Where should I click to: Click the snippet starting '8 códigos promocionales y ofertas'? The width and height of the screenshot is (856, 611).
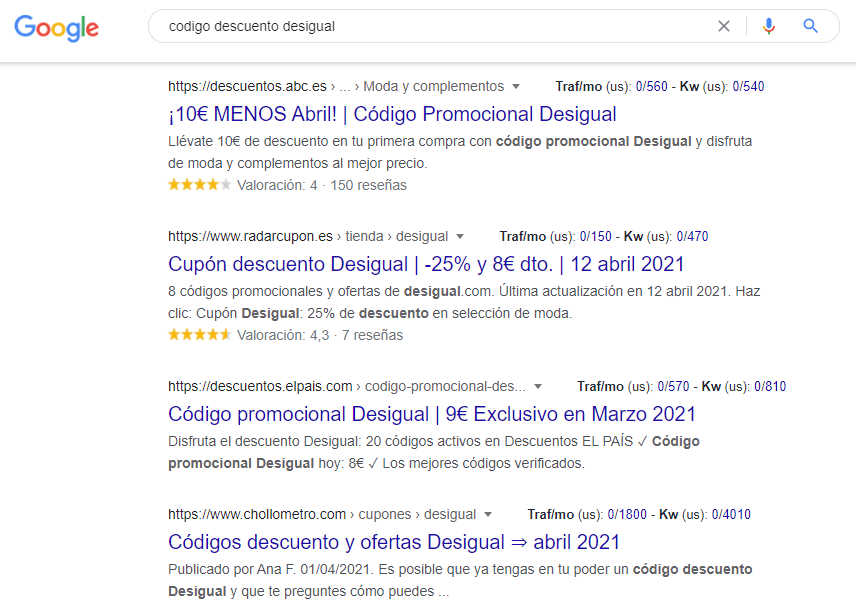tap(464, 302)
